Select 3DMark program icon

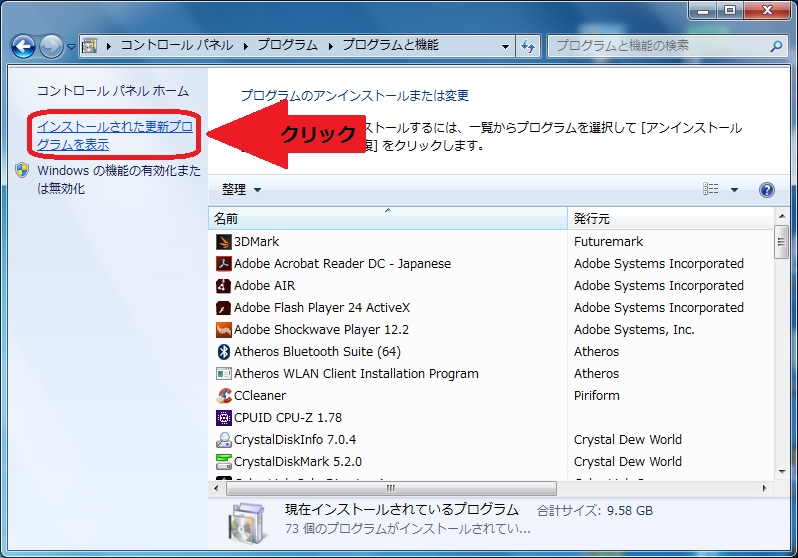[x=223, y=241]
